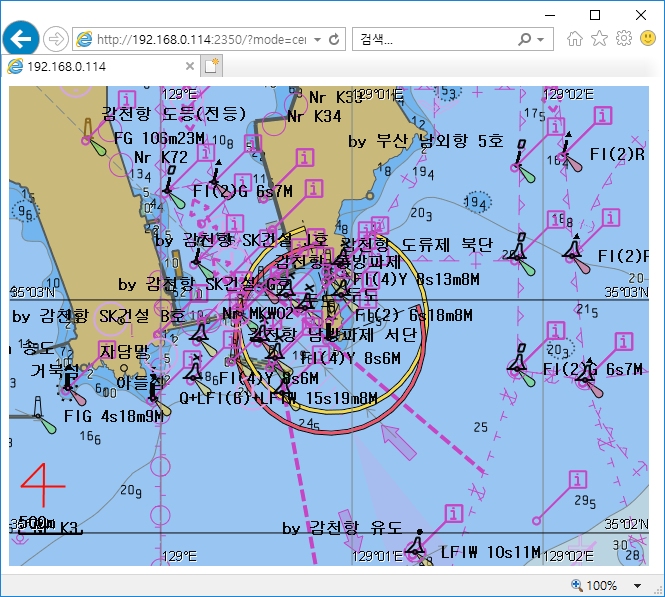Click the info icon beside LFlW 10s11M
Image resolution: width=665 pixels, height=597 pixels.
[x=453, y=513]
